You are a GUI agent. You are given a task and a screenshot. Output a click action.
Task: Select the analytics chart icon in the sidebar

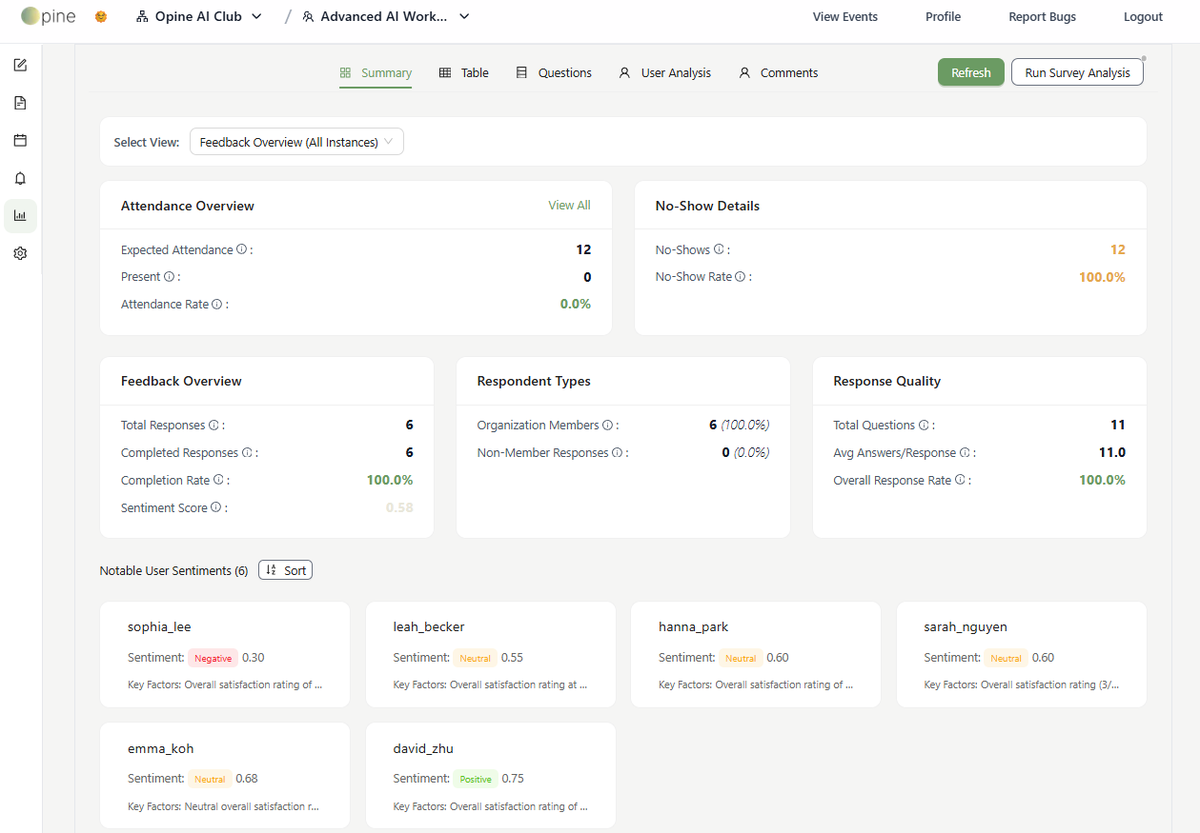(x=20, y=216)
